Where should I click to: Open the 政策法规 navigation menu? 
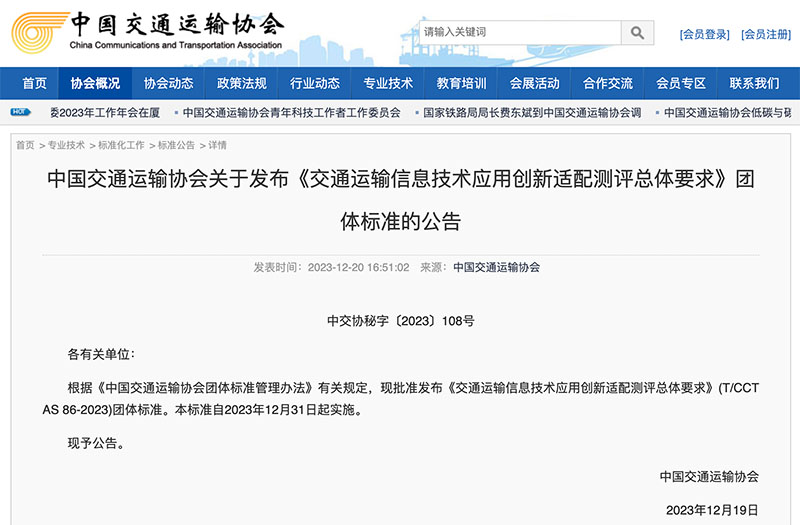pyautogui.click(x=241, y=83)
